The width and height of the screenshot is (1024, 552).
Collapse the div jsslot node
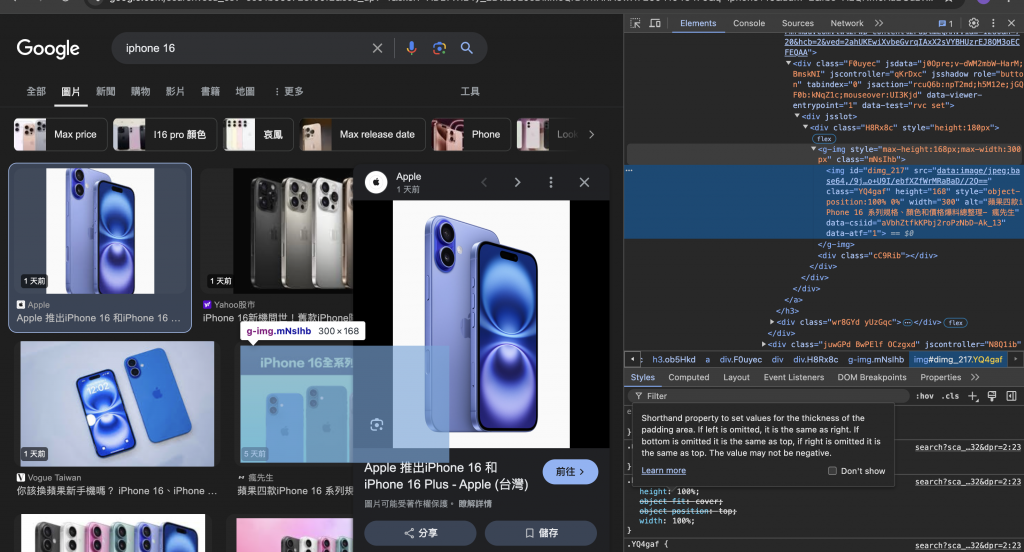tap(797, 116)
